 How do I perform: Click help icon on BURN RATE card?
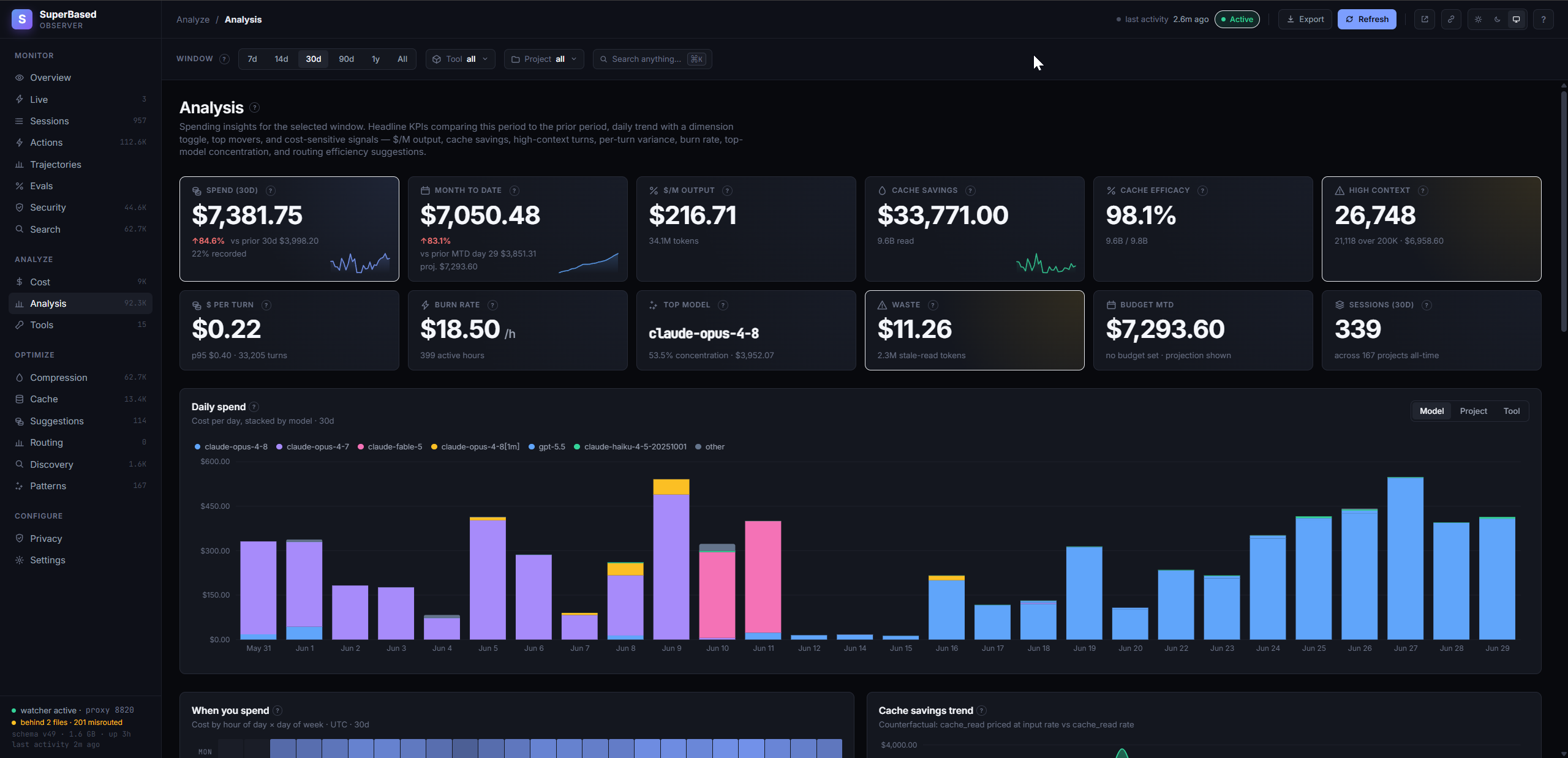(492, 306)
